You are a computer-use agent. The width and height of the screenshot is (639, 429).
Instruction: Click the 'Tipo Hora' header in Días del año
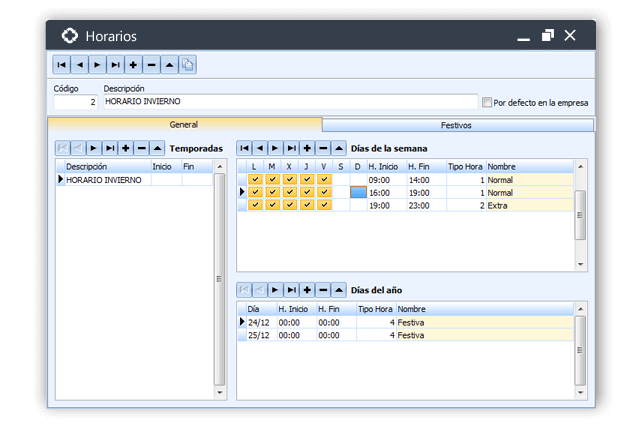[x=375, y=309]
